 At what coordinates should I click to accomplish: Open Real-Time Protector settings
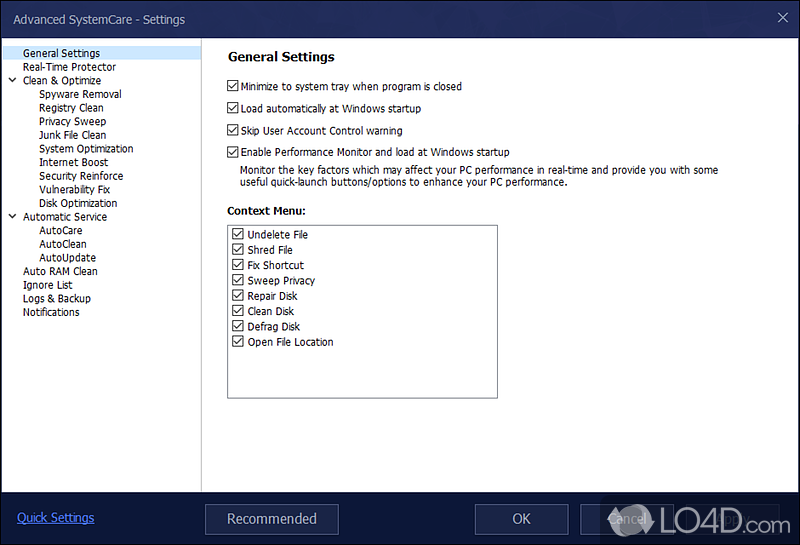69,67
